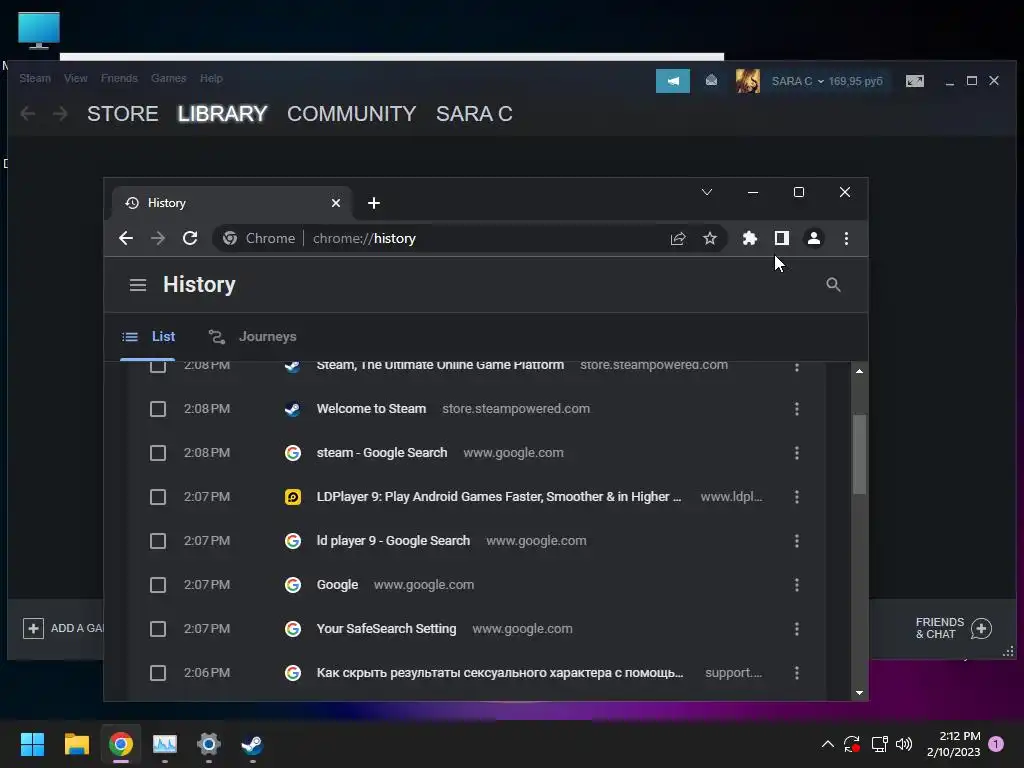Open more actions for Your SafeSearch Setting entry
This screenshot has height=768, width=1024.
coord(797,629)
